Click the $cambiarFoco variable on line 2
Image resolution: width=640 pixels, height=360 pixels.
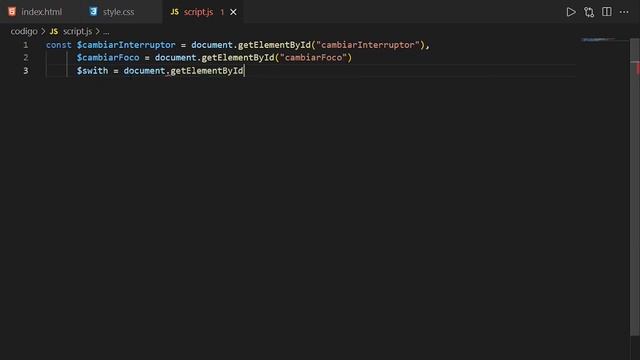pos(108,58)
